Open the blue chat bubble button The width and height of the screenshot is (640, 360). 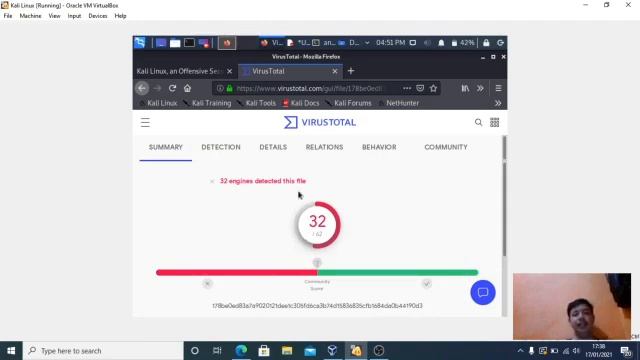(x=483, y=292)
